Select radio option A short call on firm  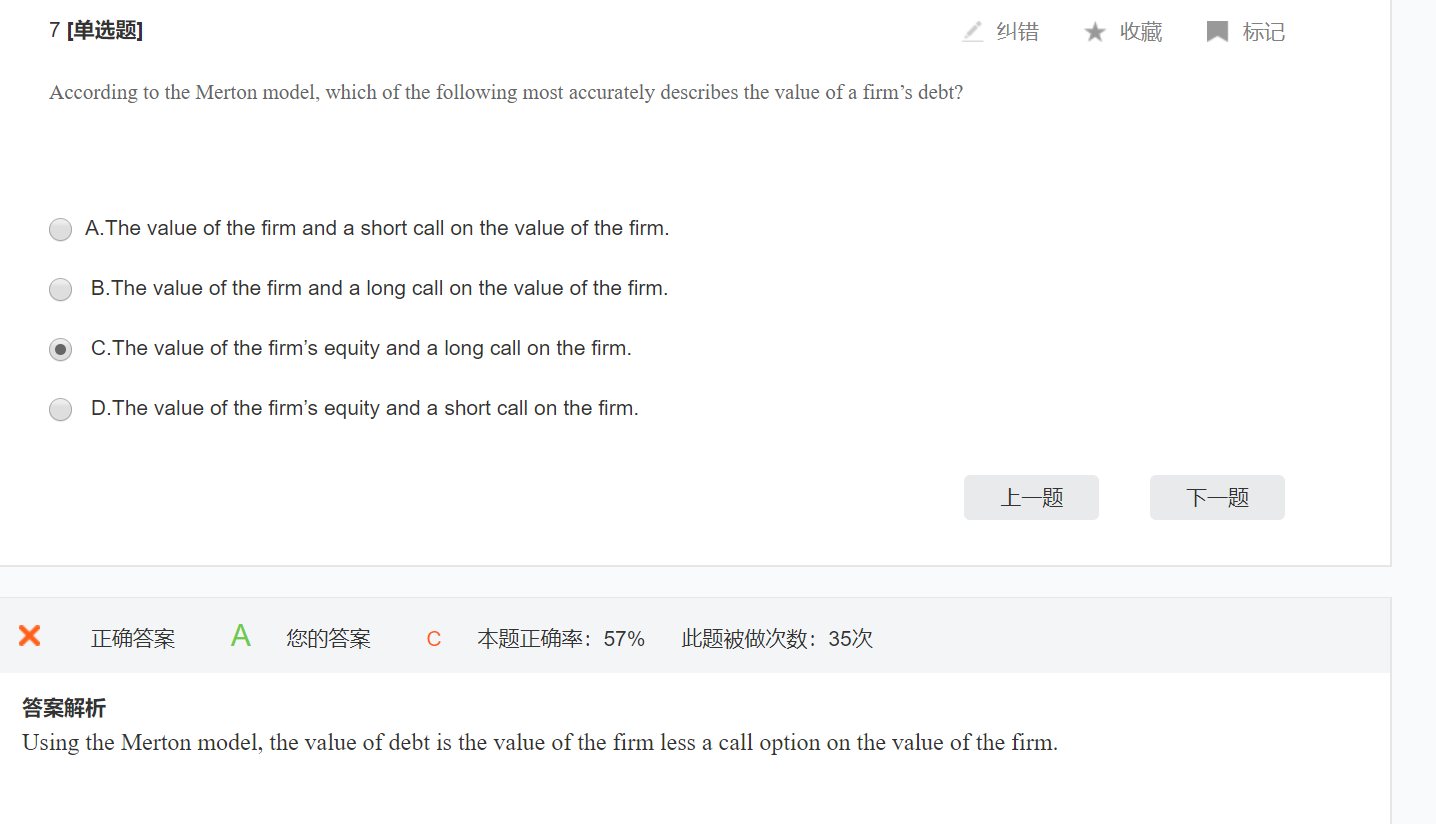[61, 230]
